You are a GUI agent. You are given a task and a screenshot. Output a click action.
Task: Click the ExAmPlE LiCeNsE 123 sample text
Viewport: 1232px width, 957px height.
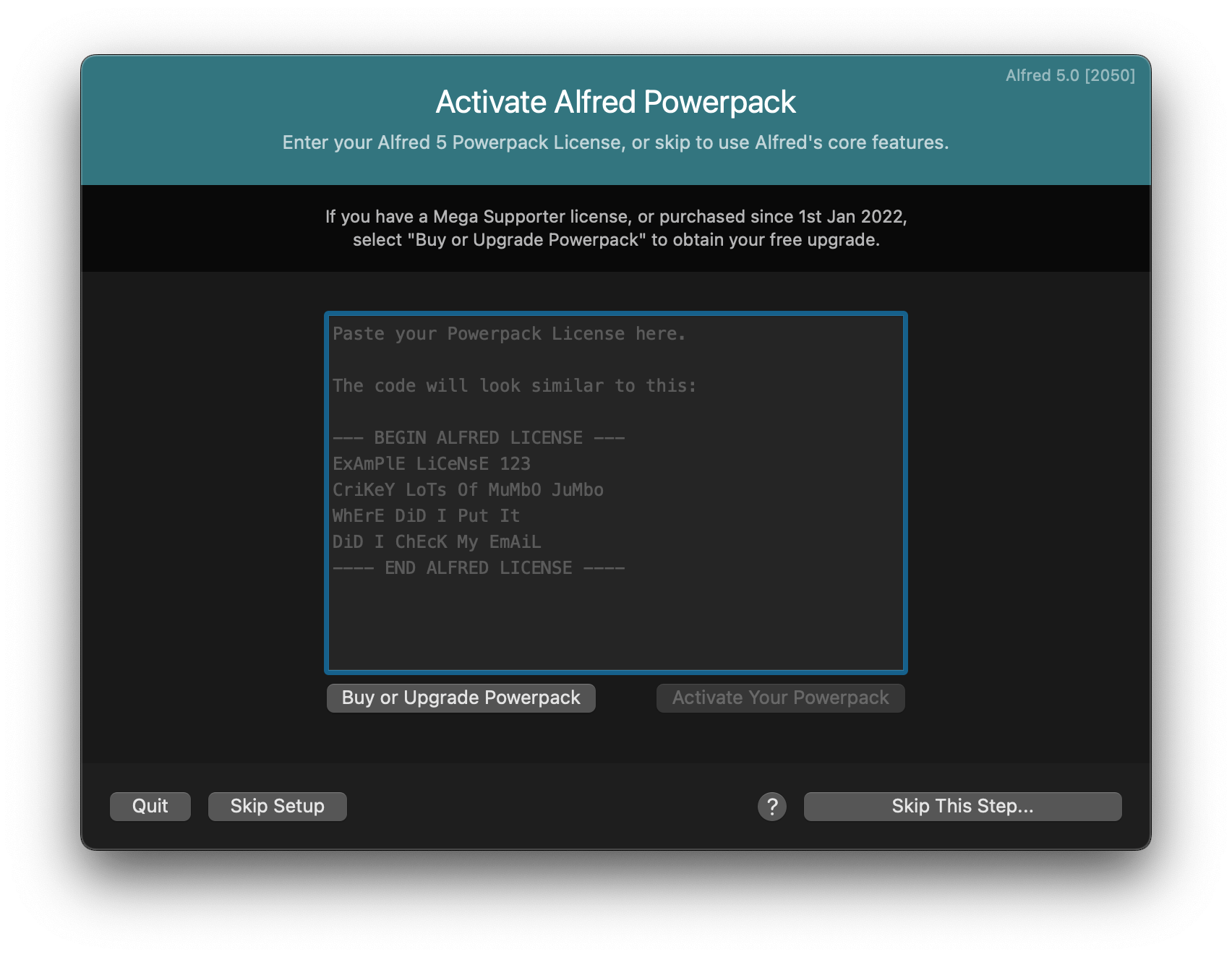[x=432, y=463]
